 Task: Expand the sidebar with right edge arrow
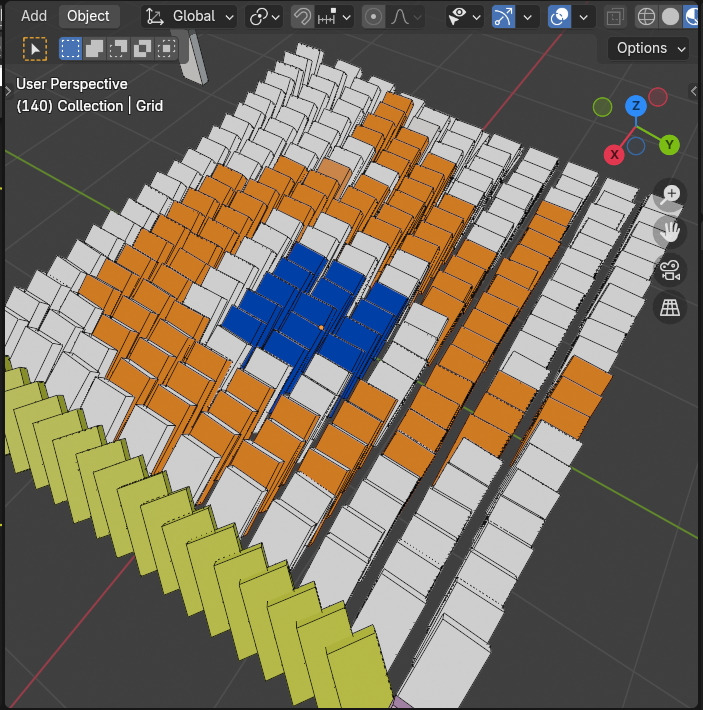click(x=693, y=91)
